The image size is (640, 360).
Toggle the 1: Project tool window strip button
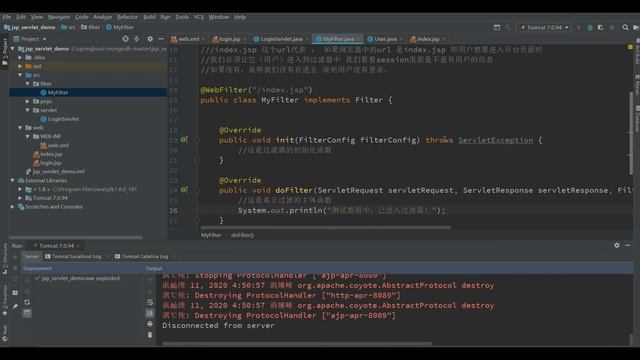4,52
